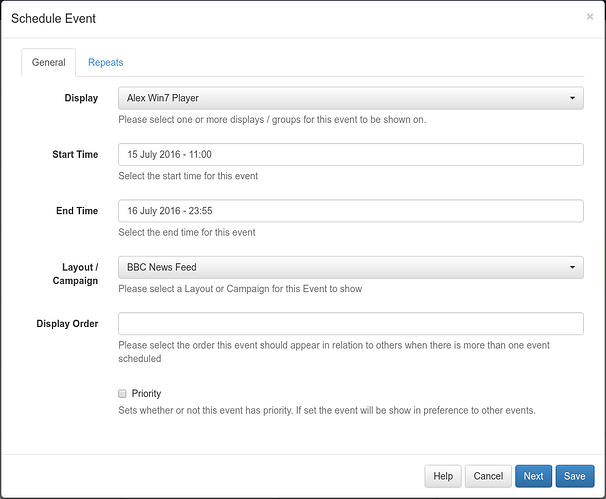Expand the Layout / Campaign dropdown
The height and width of the screenshot is (499, 606).
click(350, 267)
